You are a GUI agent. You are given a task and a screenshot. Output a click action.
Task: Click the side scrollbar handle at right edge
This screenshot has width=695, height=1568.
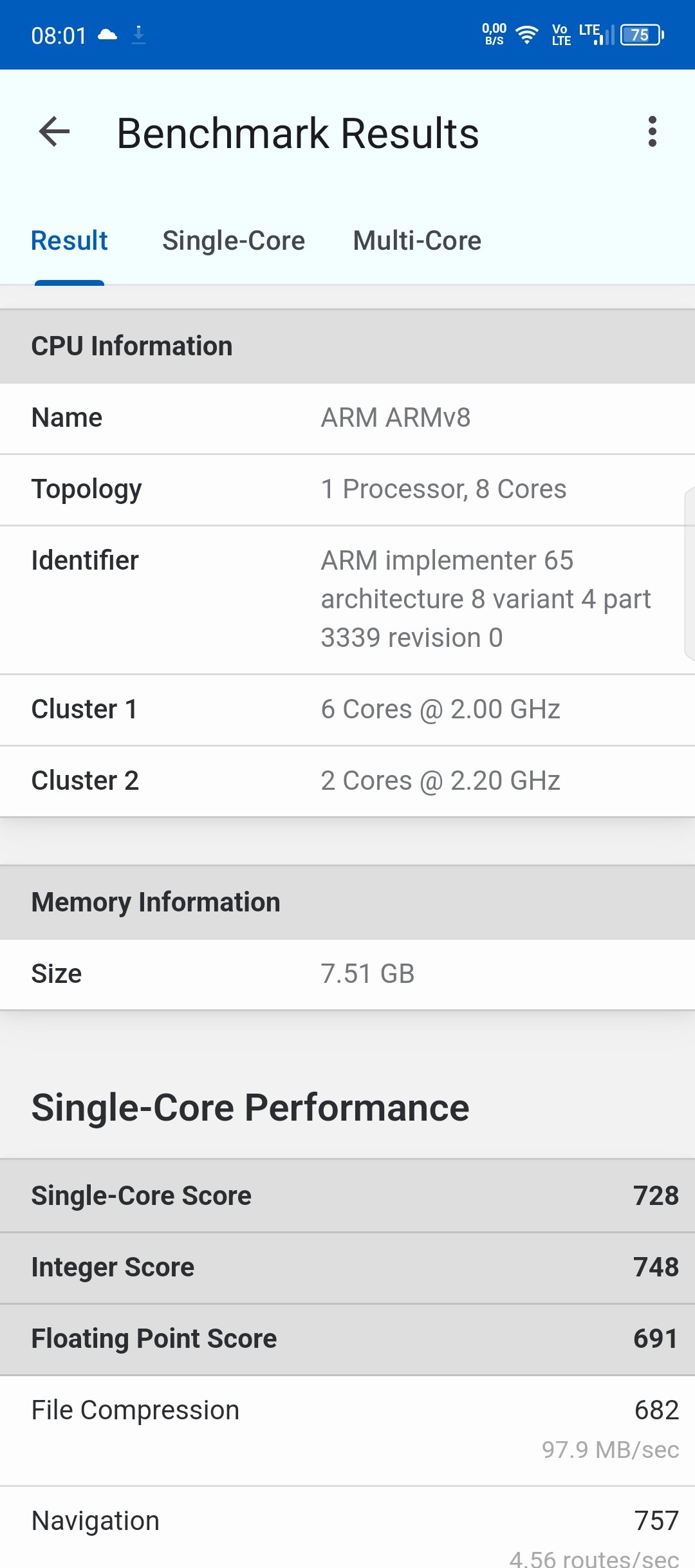tap(690, 573)
